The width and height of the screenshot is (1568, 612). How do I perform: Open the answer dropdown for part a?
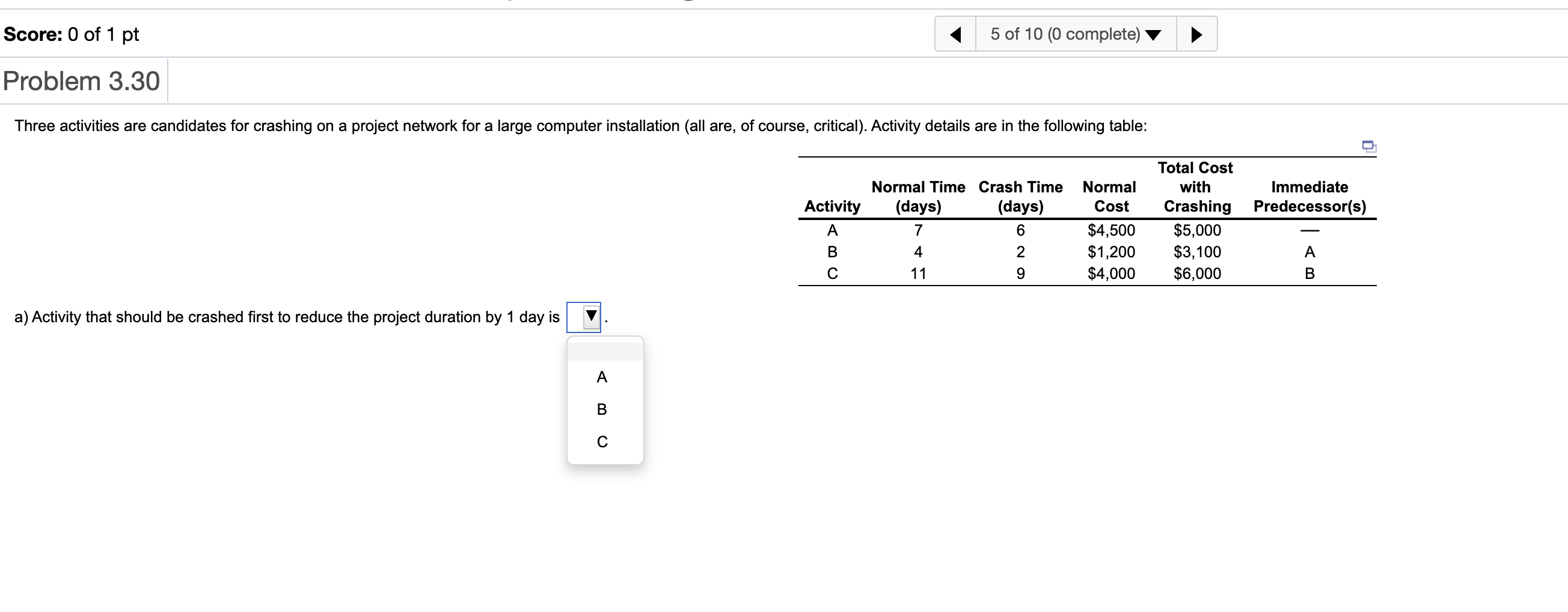(x=584, y=315)
